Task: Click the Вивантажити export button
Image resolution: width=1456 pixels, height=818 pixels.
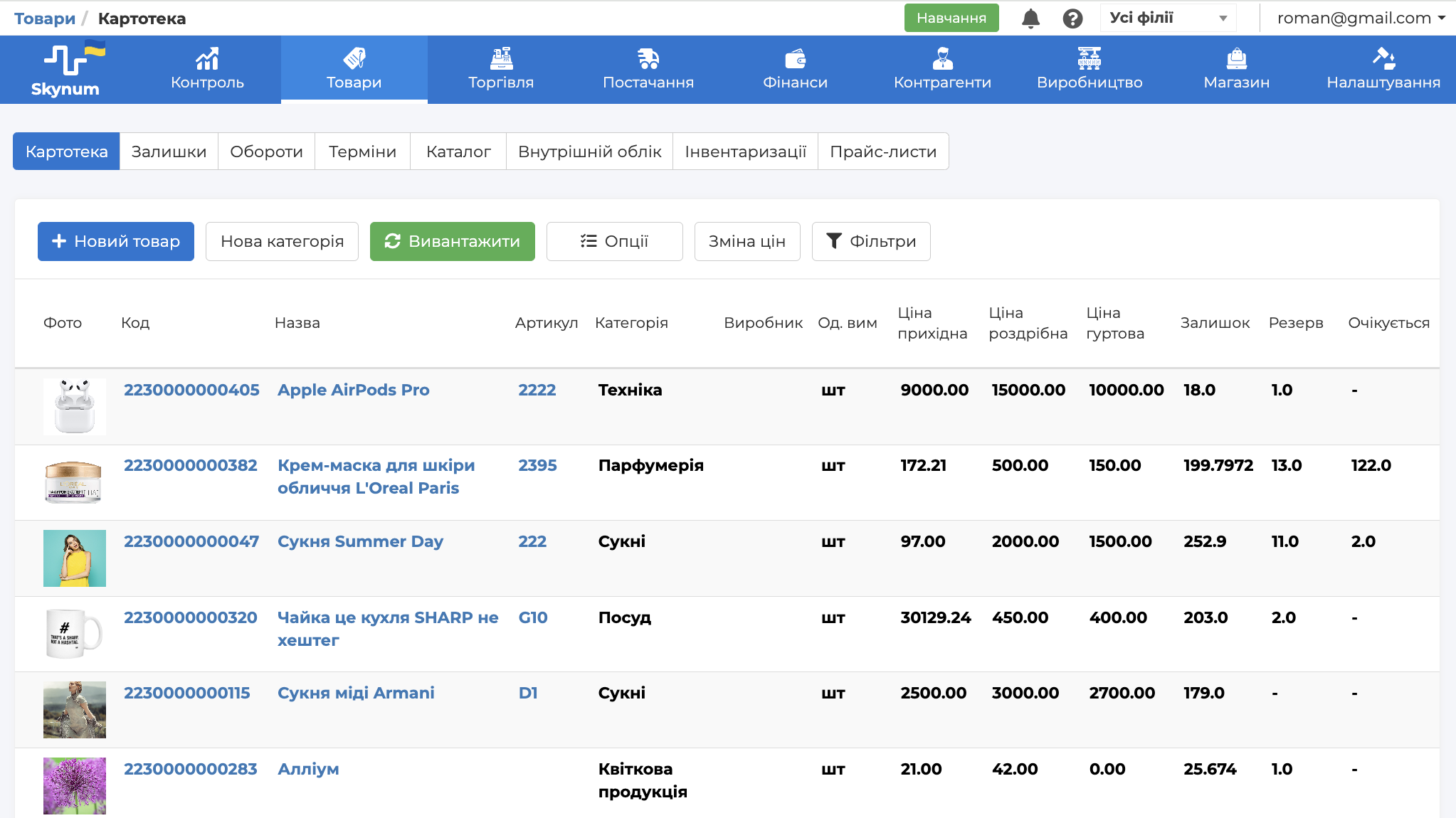Action: coord(453,241)
